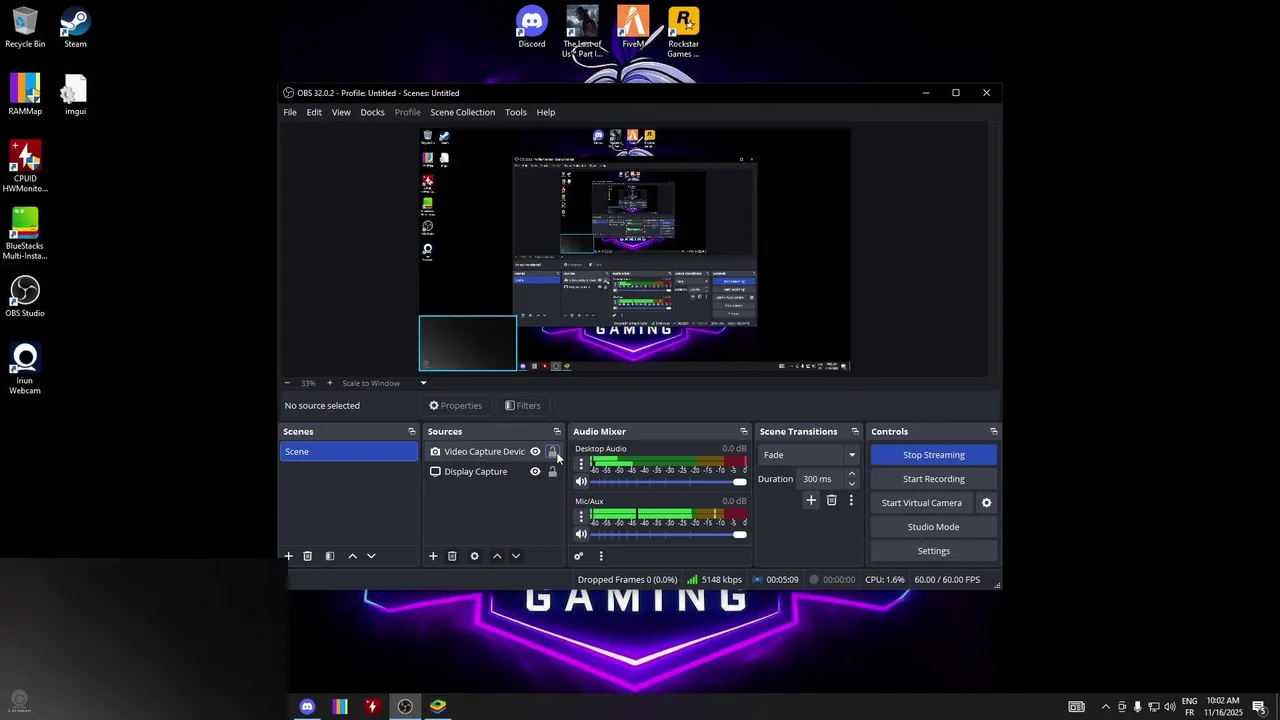1280x720 pixels.
Task: Adjust Desktop Audio volume slider
Action: tap(669, 482)
